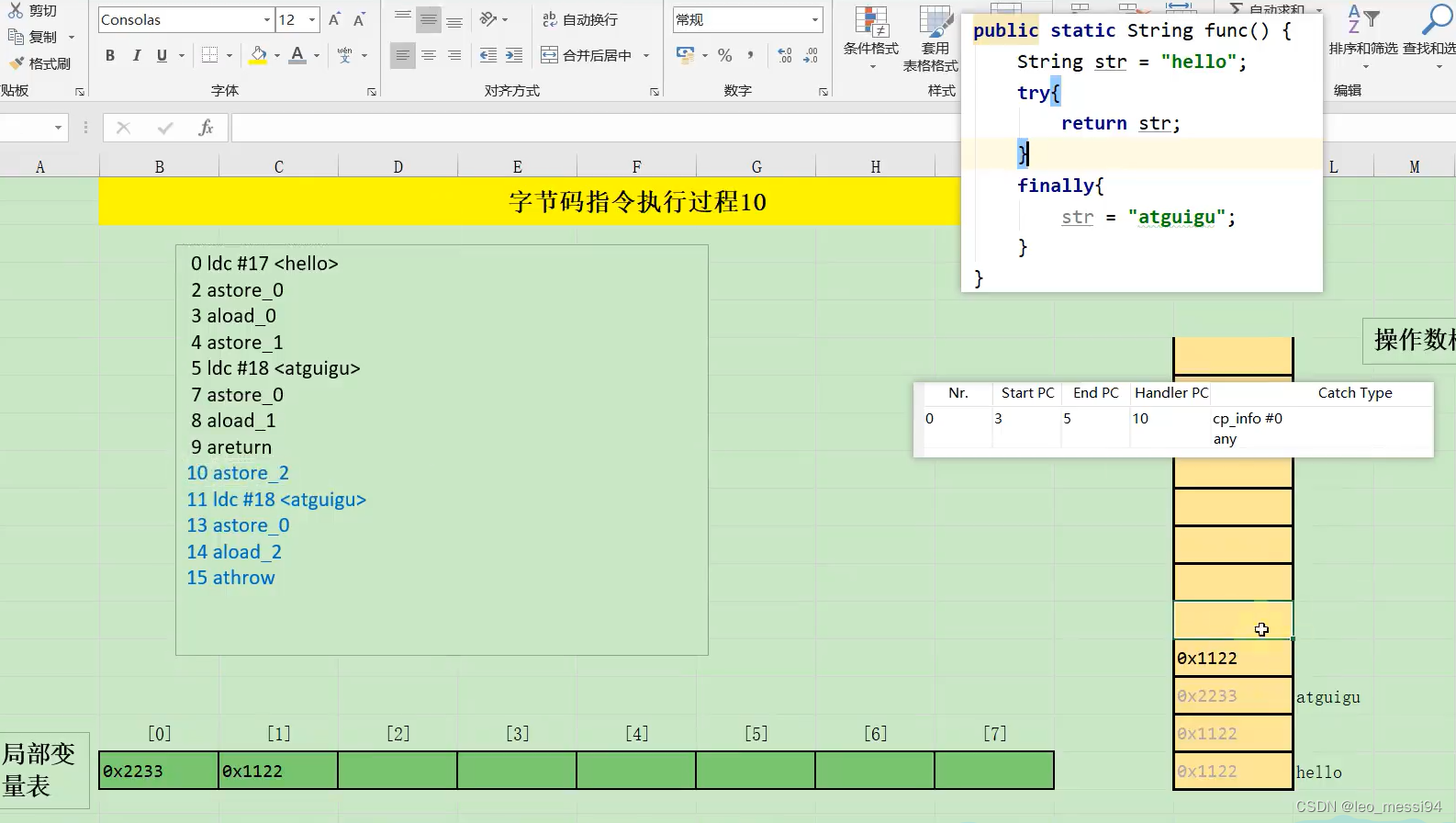
Task: Click the yellow title cell 字节码指令执行过程10
Action: coord(530,201)
